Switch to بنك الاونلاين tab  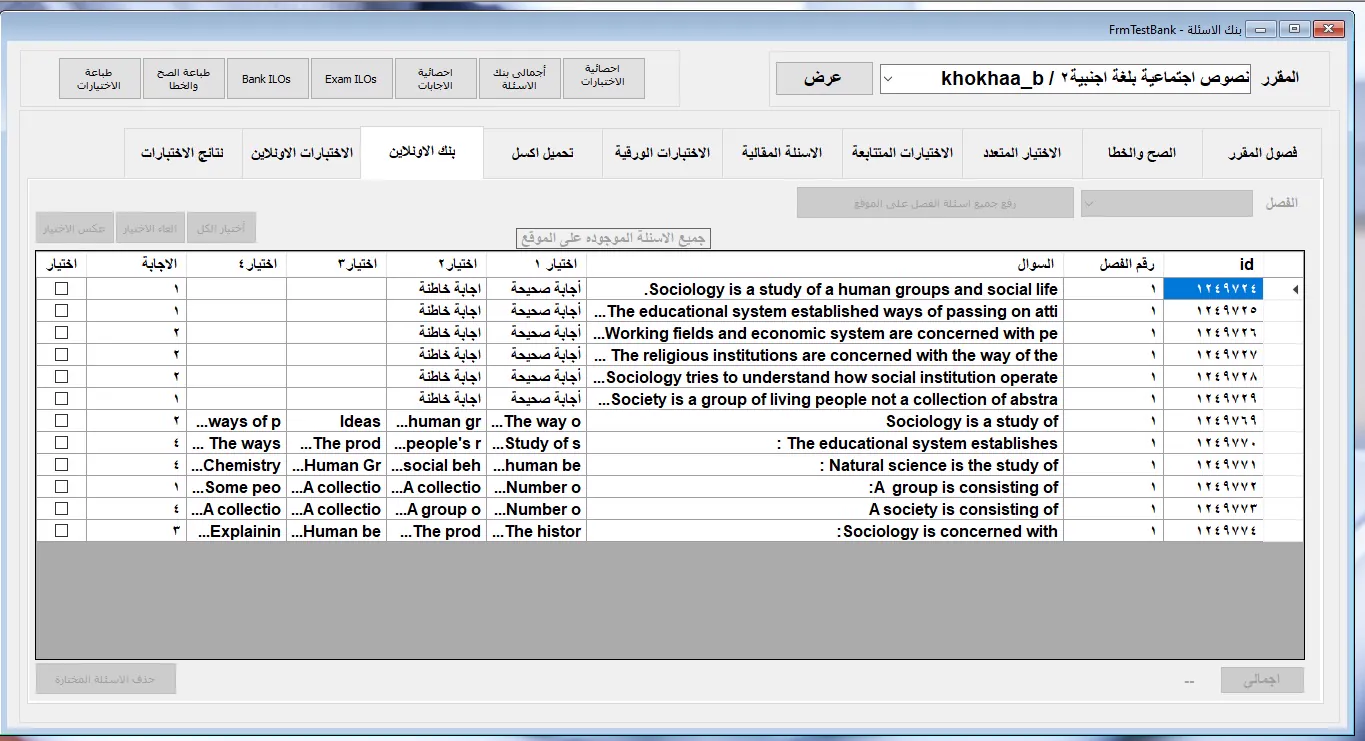422,152
